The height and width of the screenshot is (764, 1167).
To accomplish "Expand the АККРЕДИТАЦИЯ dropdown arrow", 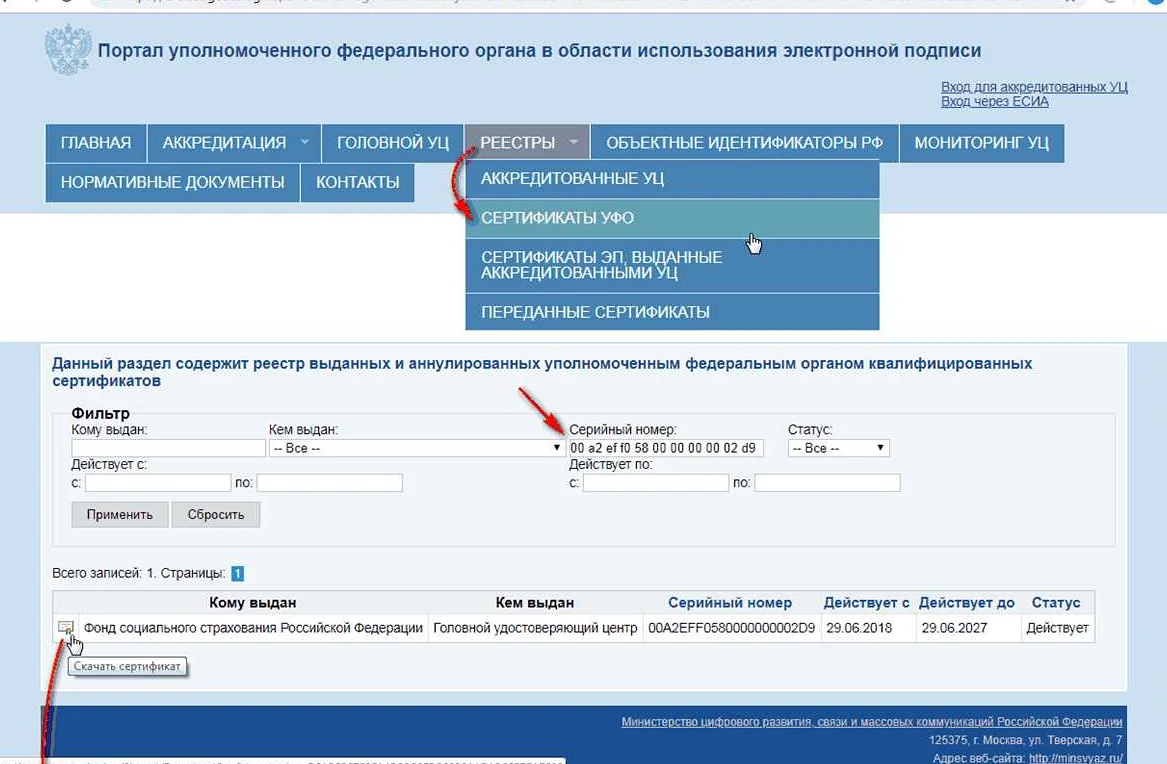I will (x=304, y=142).
